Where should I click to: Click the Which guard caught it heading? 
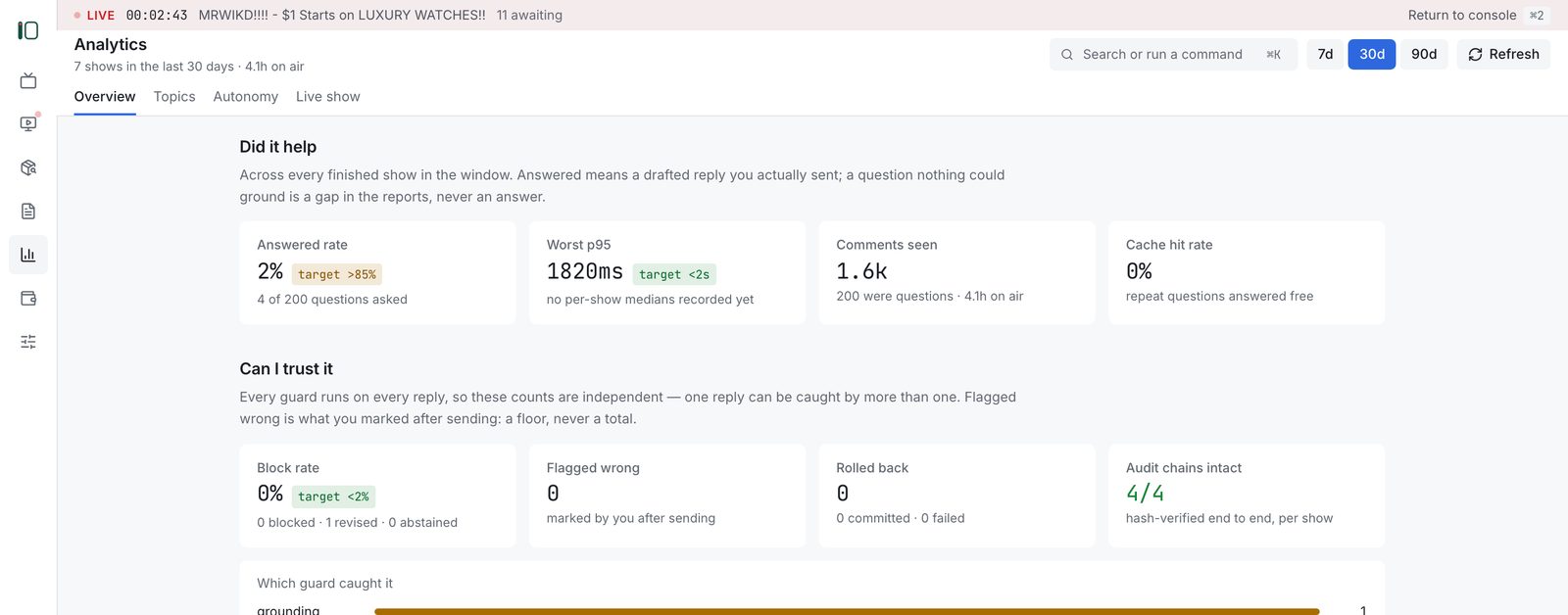pos(324,583)
